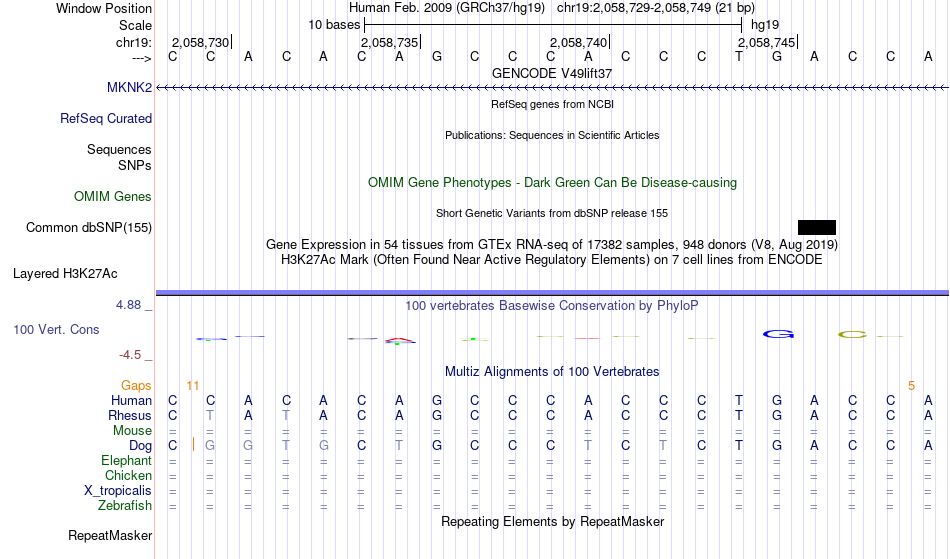Click the GENCODE V49lift37 track title
This screenshot has width=950, height=559.
[552, 73]
